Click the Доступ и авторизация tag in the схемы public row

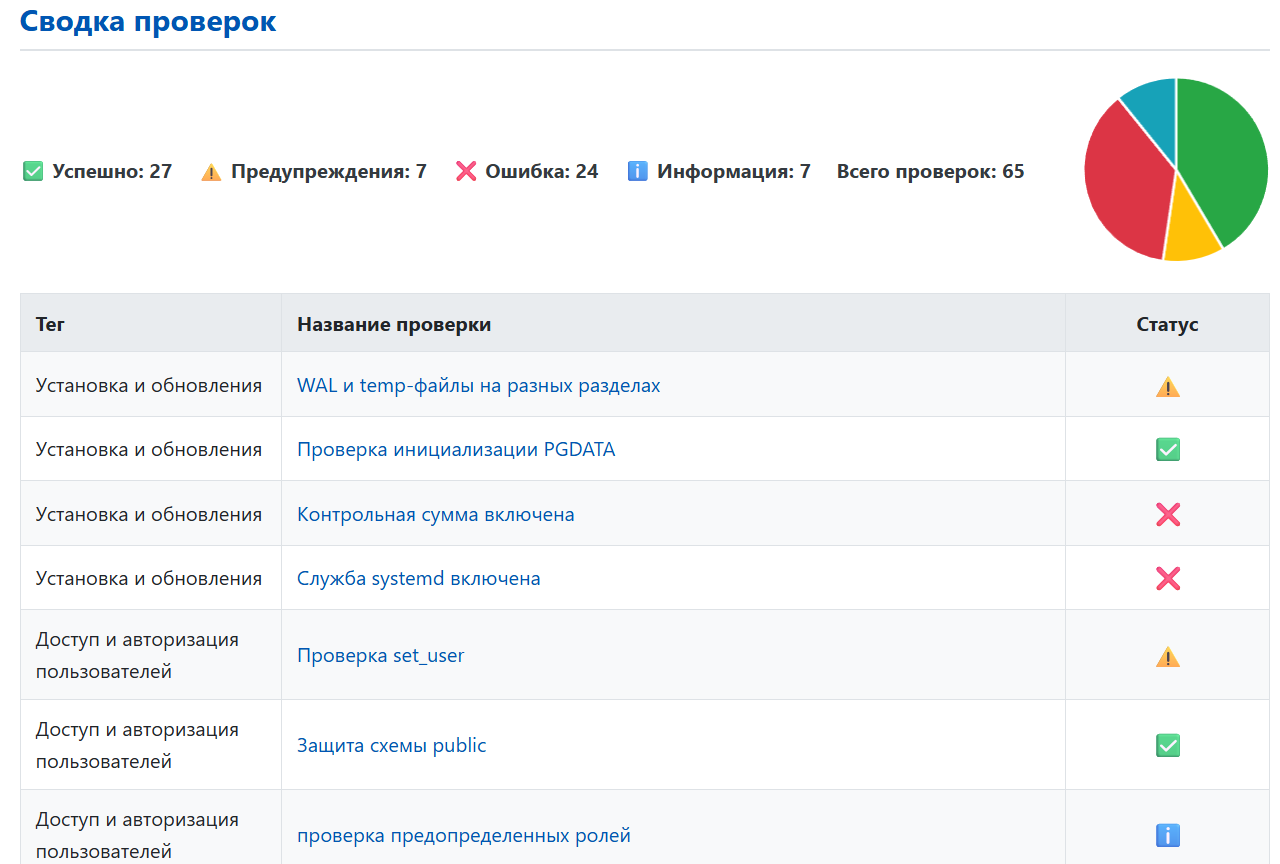137,745
